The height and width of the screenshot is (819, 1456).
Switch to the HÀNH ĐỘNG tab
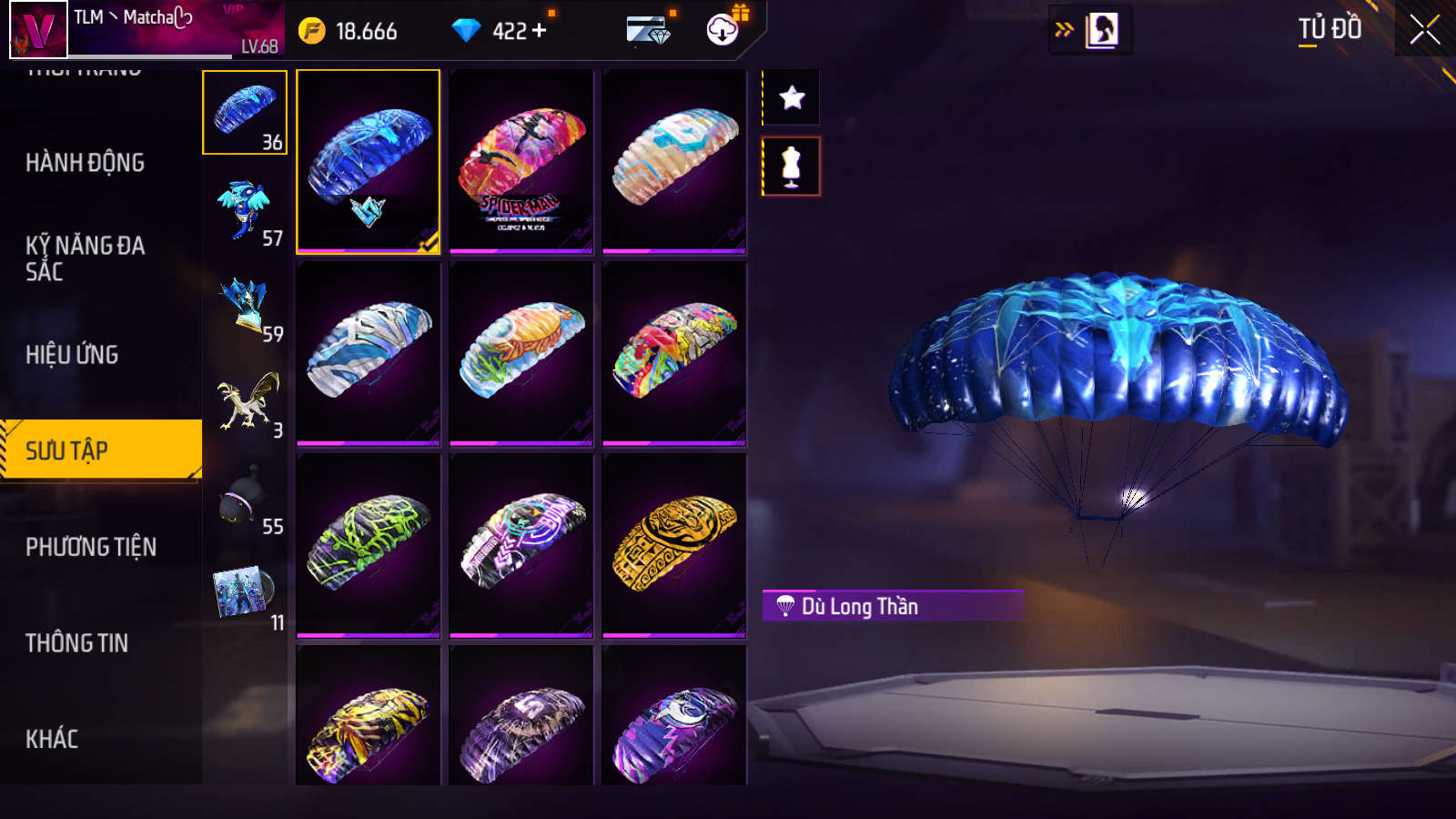click(85, 163)
